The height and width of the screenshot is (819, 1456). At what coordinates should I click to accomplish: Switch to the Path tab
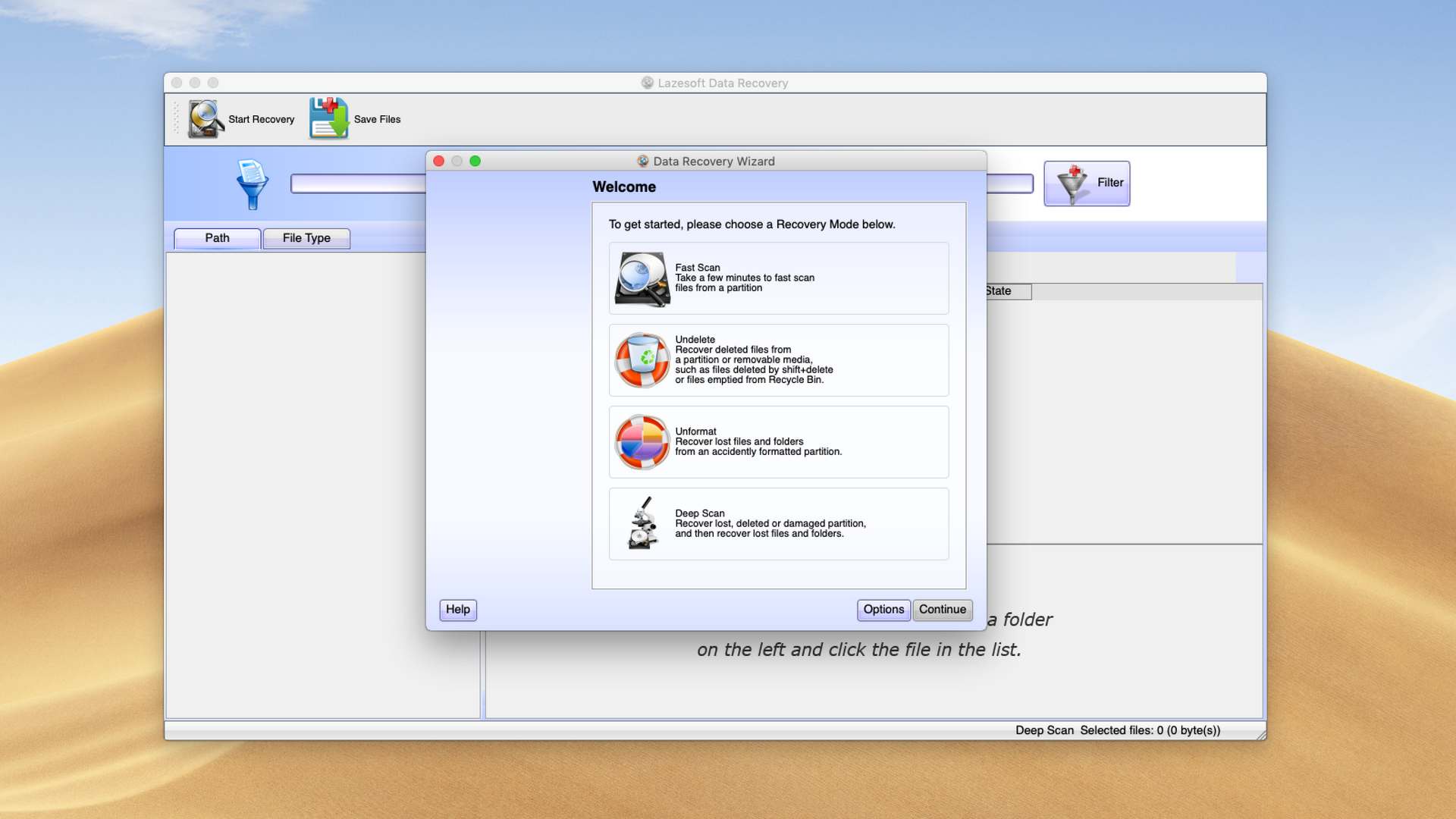click(x=216, y=237)
